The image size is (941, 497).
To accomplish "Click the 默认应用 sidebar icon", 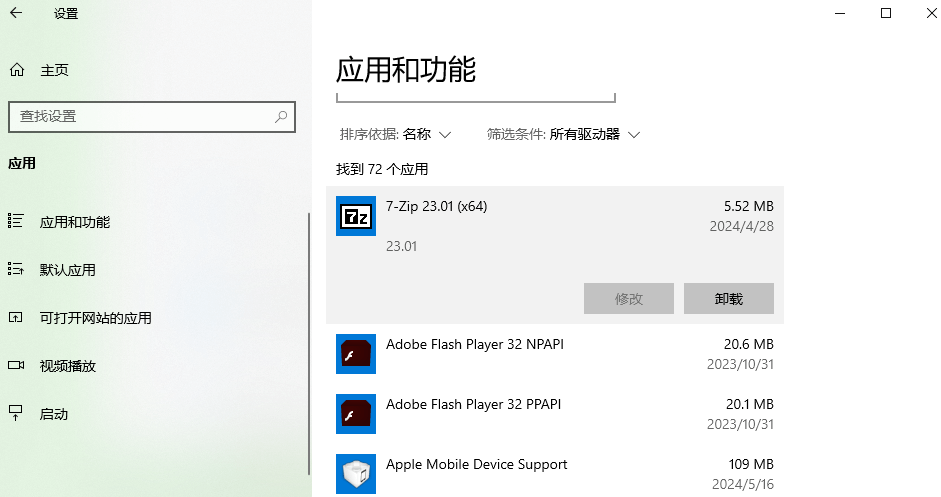I will tap(16, 270).
